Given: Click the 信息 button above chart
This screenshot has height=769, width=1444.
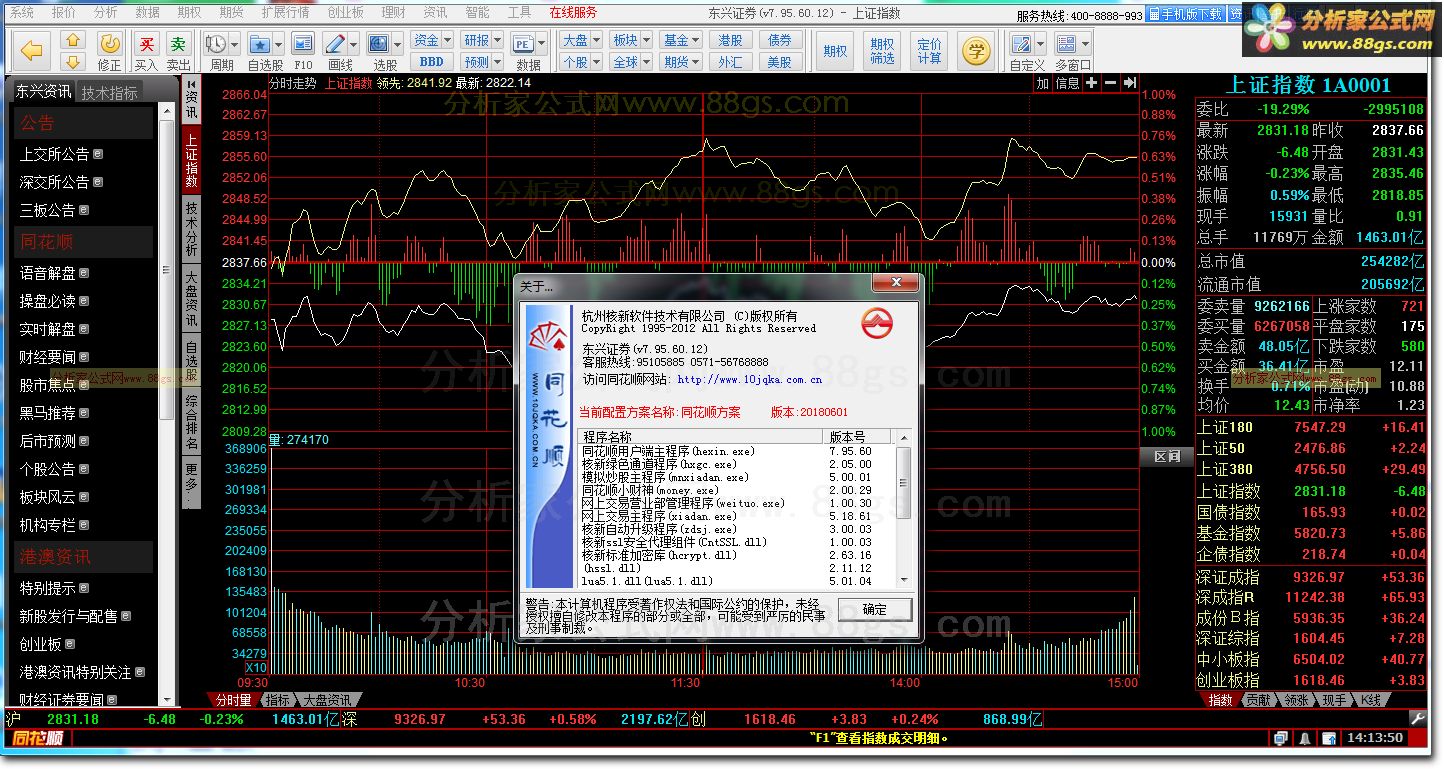Looking at the screenshot, I should point(1068,83).
